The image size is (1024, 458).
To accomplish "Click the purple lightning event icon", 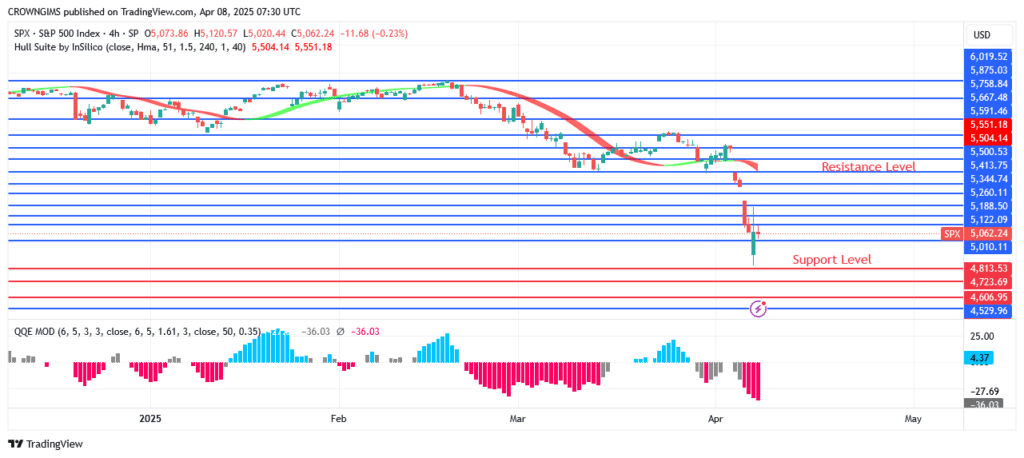I will pos(758,308).
